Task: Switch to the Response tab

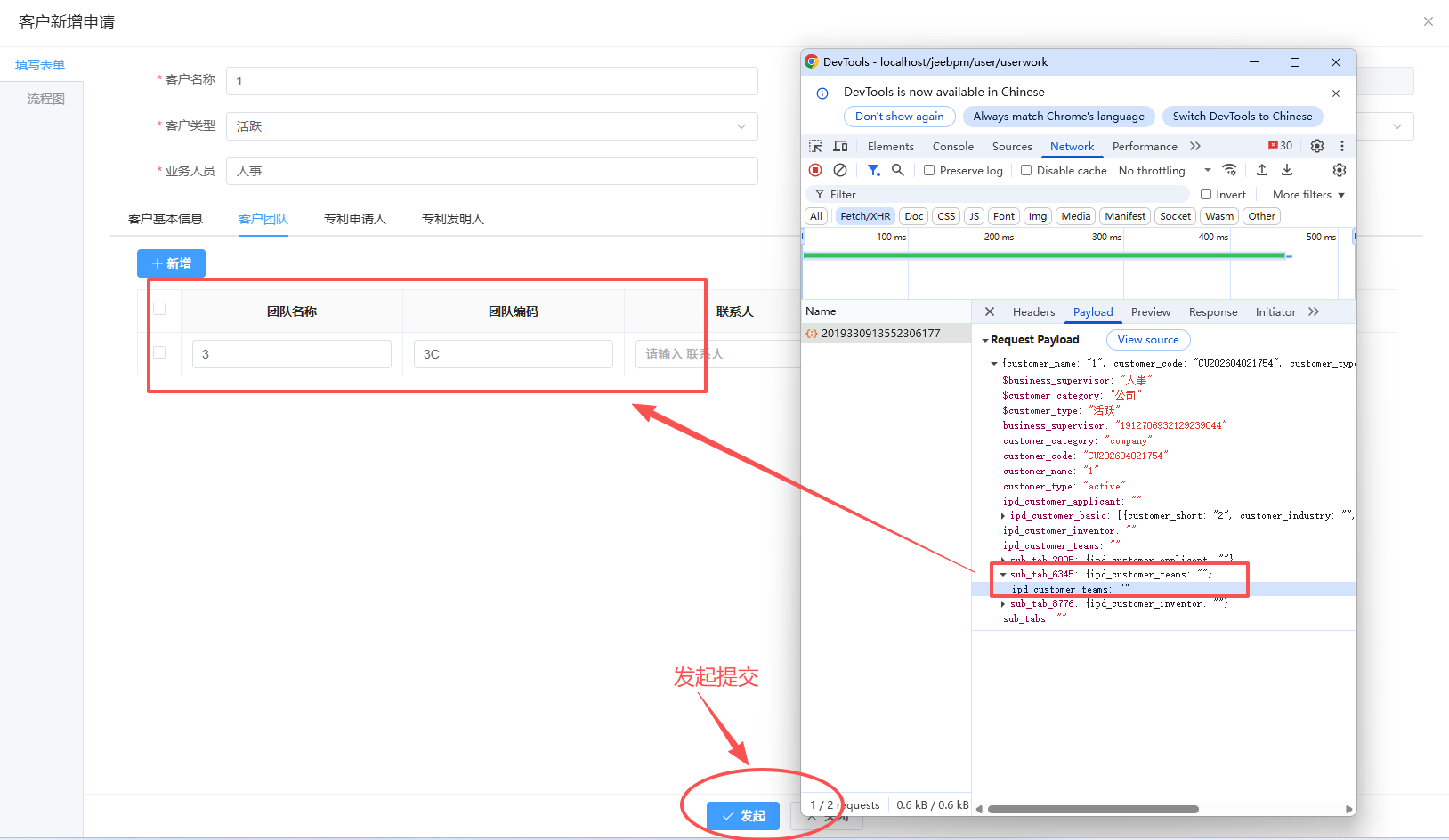Action: point(1212,312)
